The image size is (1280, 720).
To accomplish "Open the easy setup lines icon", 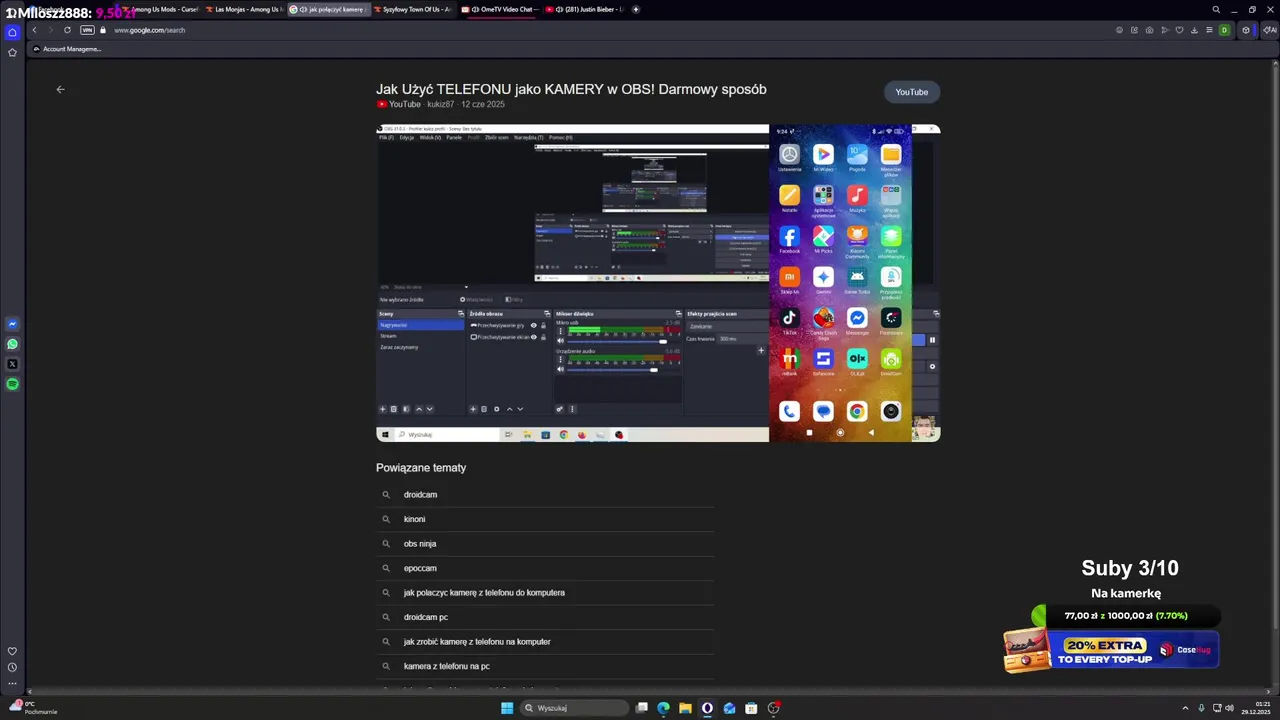I will click(1209, 30).
